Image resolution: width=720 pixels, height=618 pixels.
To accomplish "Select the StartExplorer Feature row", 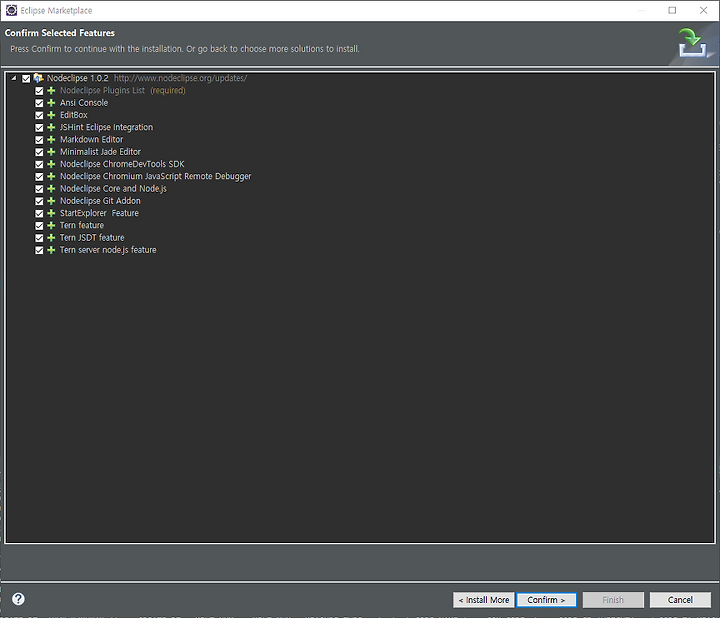I will coord(99,213).
